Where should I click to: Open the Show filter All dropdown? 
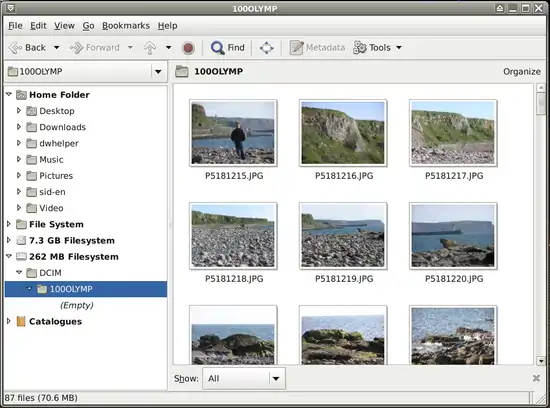point(244,379)
